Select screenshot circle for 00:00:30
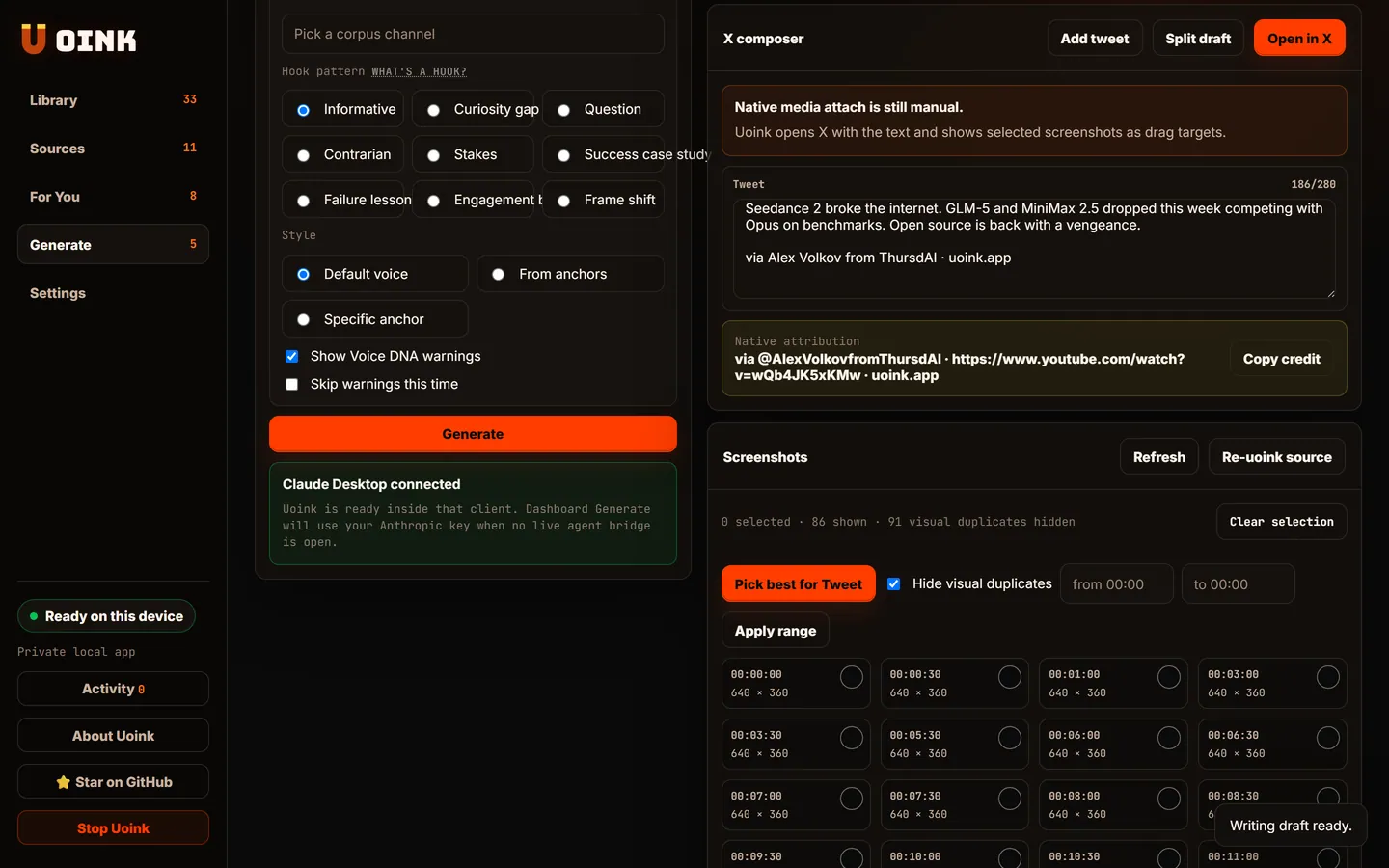 click(x=1010, y=677)
